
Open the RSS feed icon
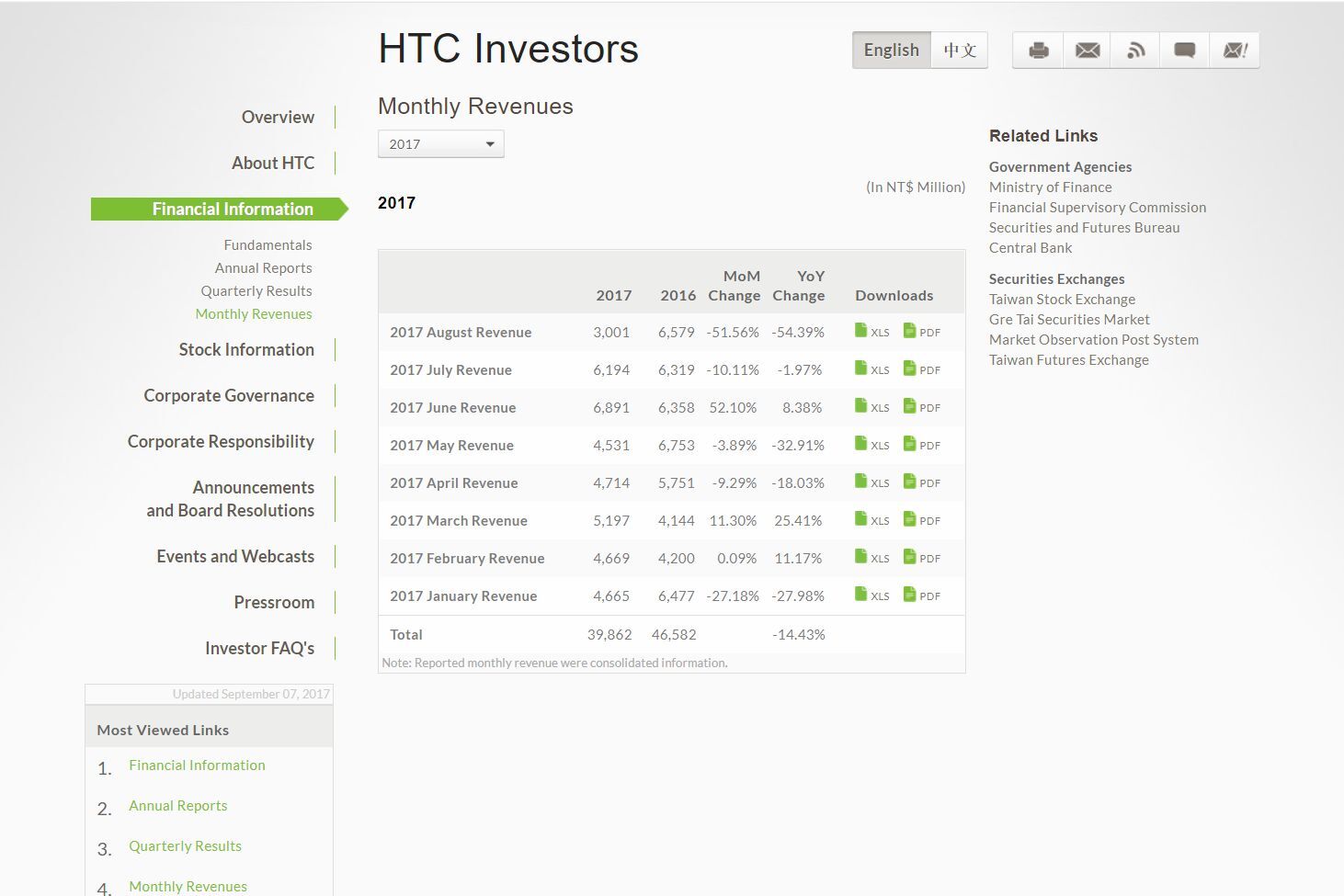click(x=1136, y=51)
